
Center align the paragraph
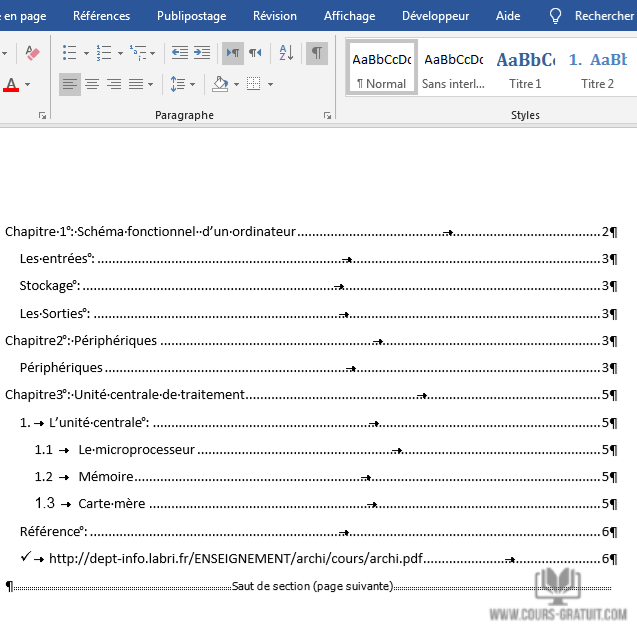point(92,84)
